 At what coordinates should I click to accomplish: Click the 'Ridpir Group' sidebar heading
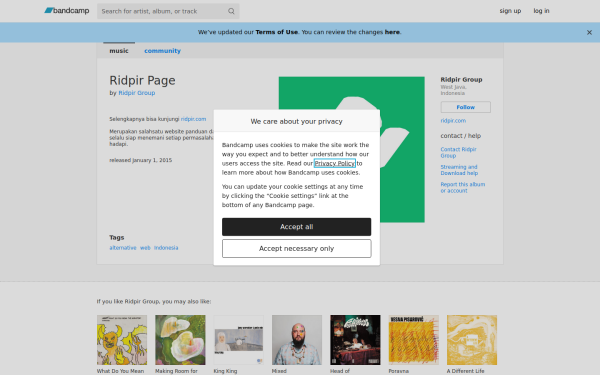(461, 80)
